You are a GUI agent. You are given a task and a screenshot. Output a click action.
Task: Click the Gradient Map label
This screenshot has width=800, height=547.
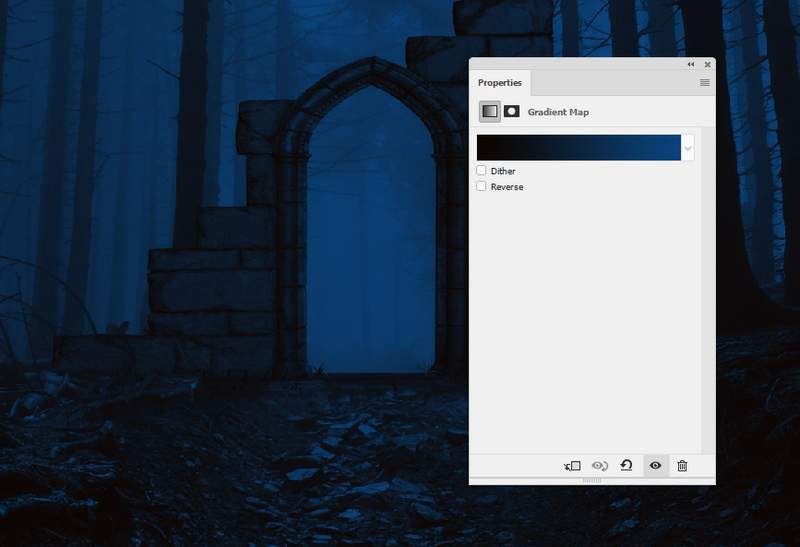pos(558,112)
